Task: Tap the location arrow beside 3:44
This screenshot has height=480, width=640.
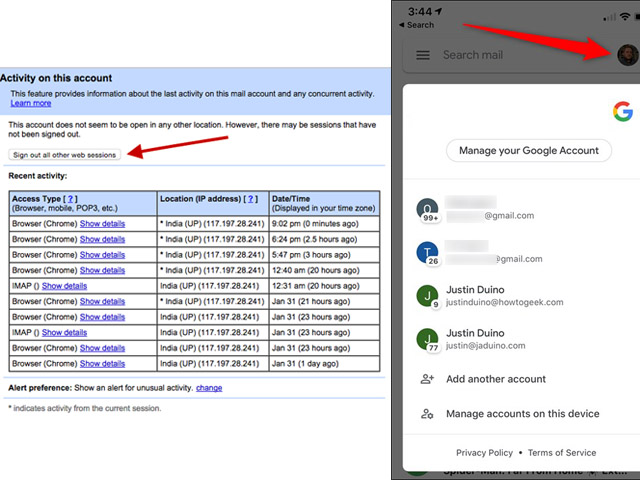Action: click(x=439, y=11)
